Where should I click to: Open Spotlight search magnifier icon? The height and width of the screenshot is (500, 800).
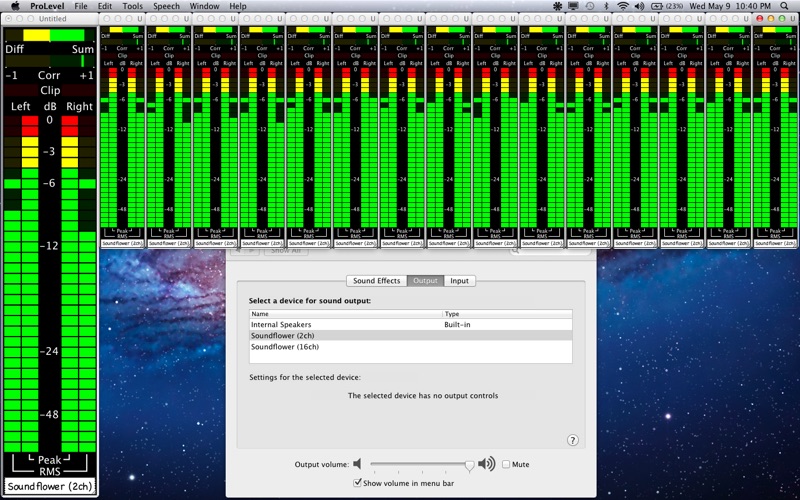(784, 6)
